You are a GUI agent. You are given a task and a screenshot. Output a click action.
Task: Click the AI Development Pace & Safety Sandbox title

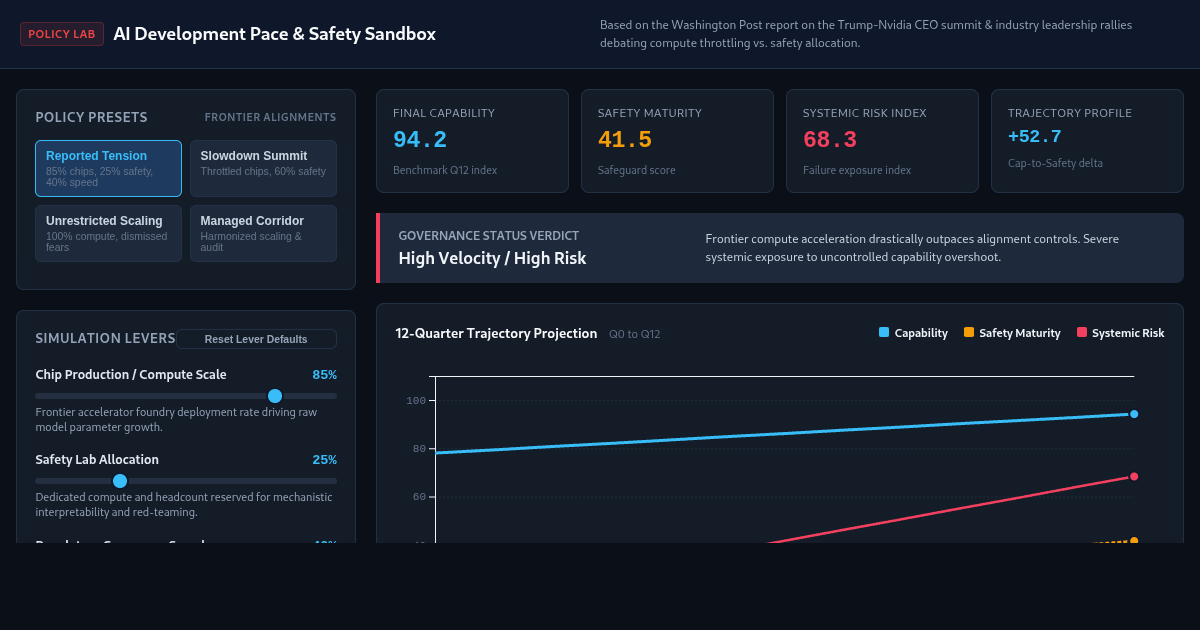[275, 34]
